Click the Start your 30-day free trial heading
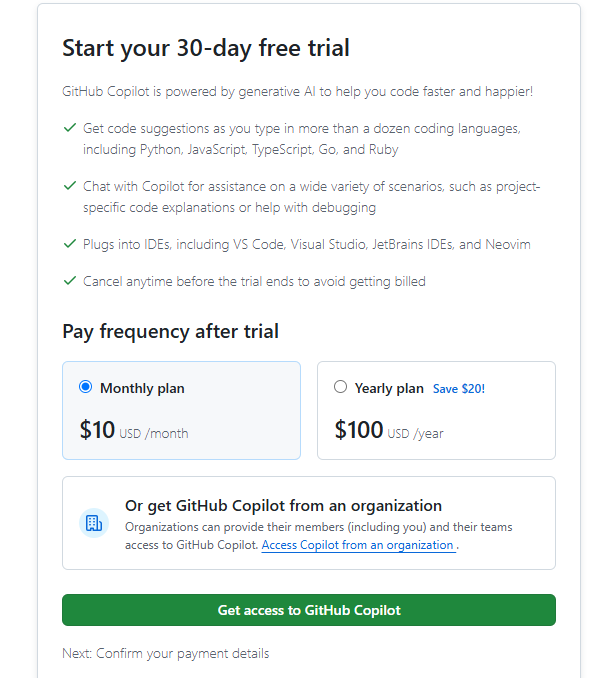The height and width of the screenshot is (678, 610). tap(205, 48)
